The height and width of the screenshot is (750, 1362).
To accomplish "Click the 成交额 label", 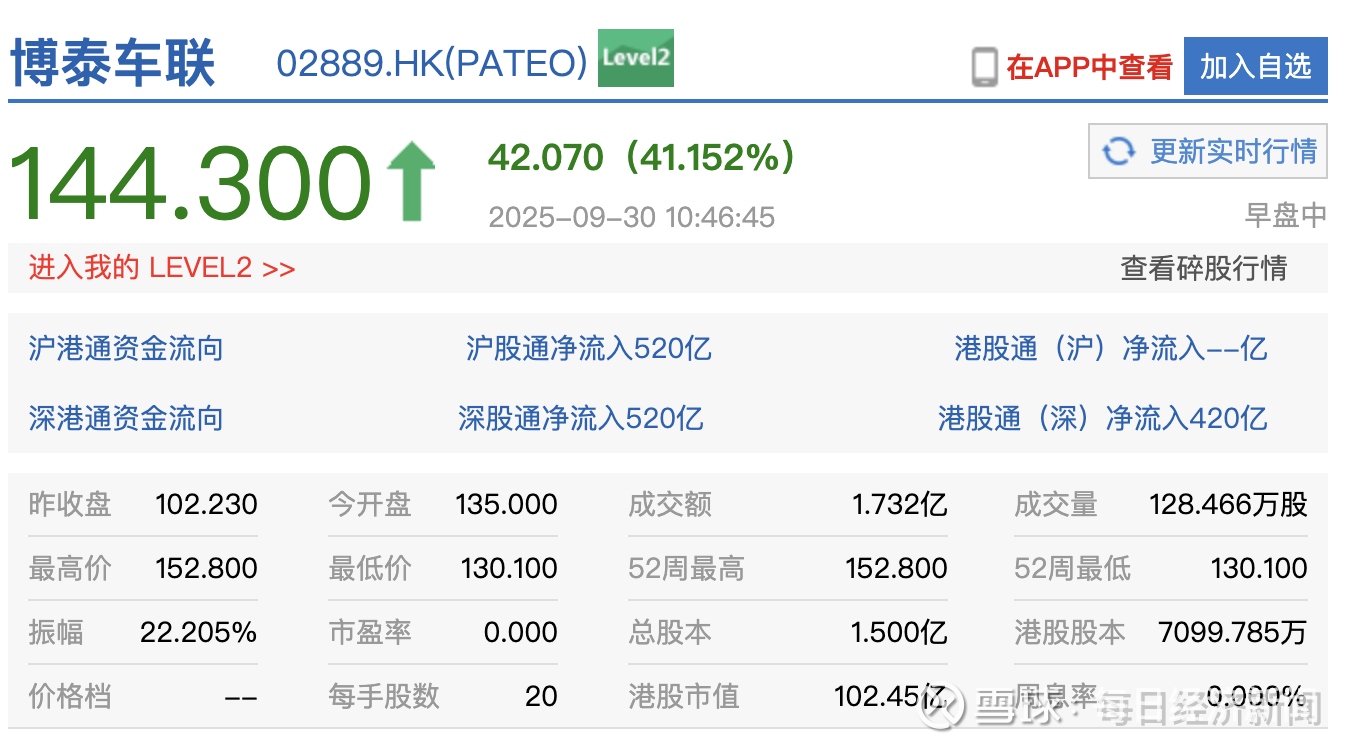I will pyautogui.click(x=670, y=504).
